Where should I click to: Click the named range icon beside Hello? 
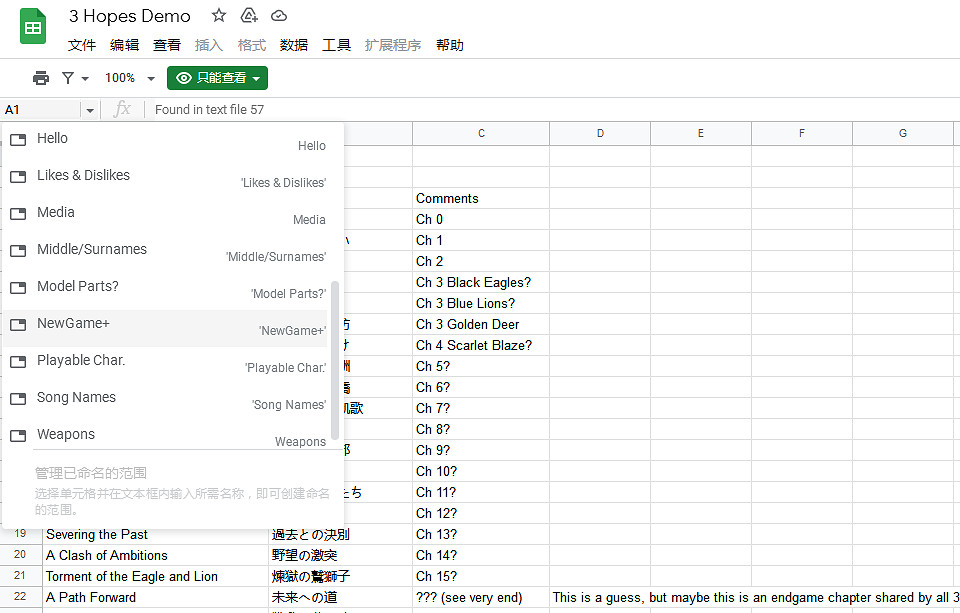18,140
